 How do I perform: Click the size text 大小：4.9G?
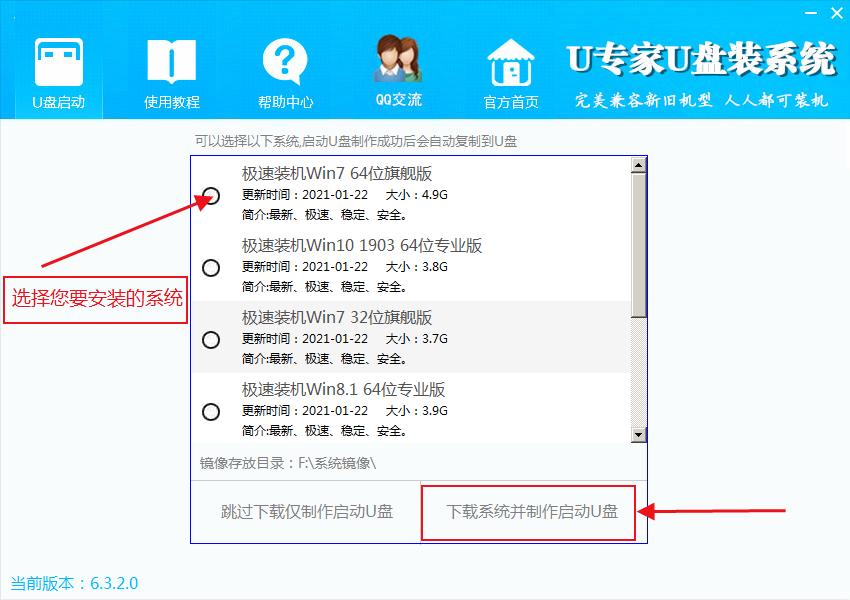coord(416,195)
